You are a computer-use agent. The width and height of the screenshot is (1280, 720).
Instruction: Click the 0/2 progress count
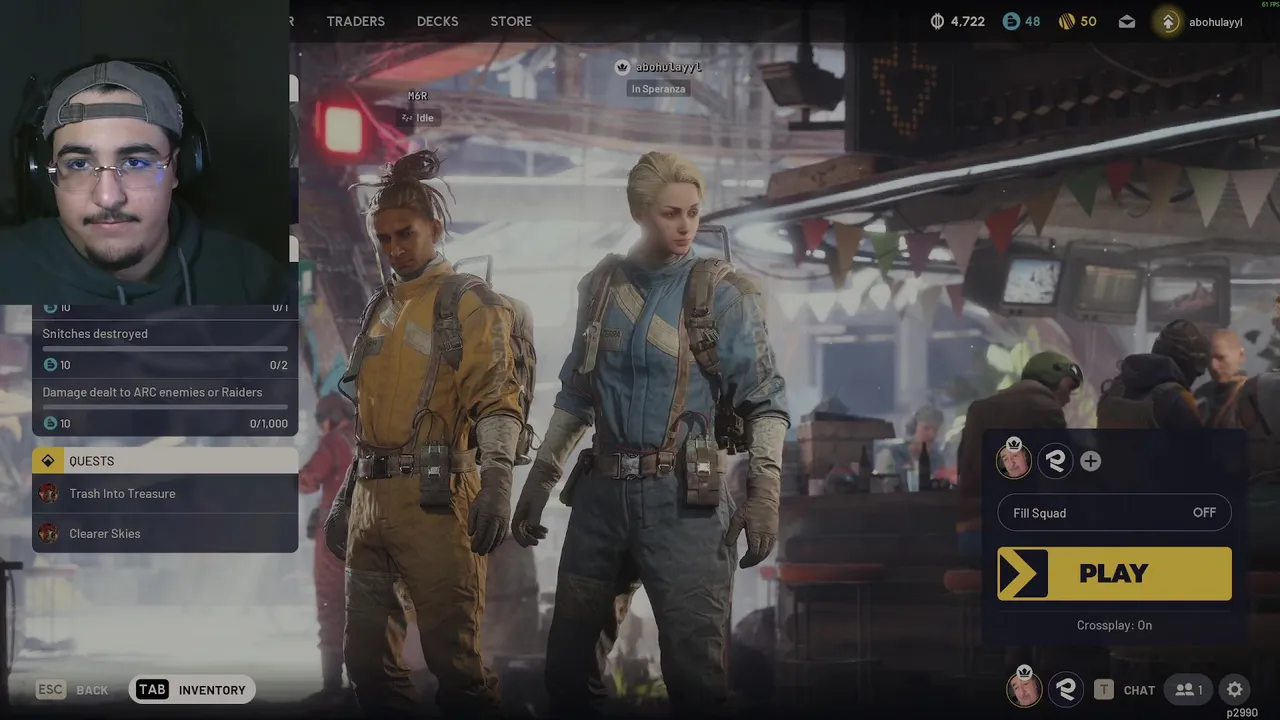point(279,365)
